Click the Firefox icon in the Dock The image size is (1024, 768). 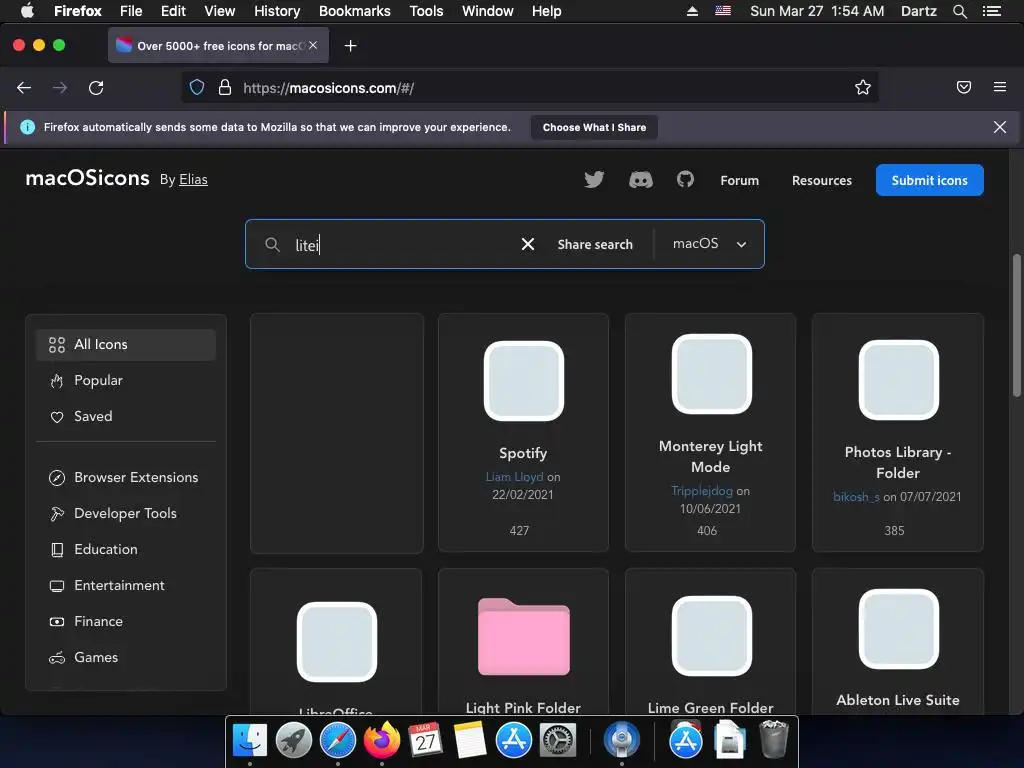[382, 741]
